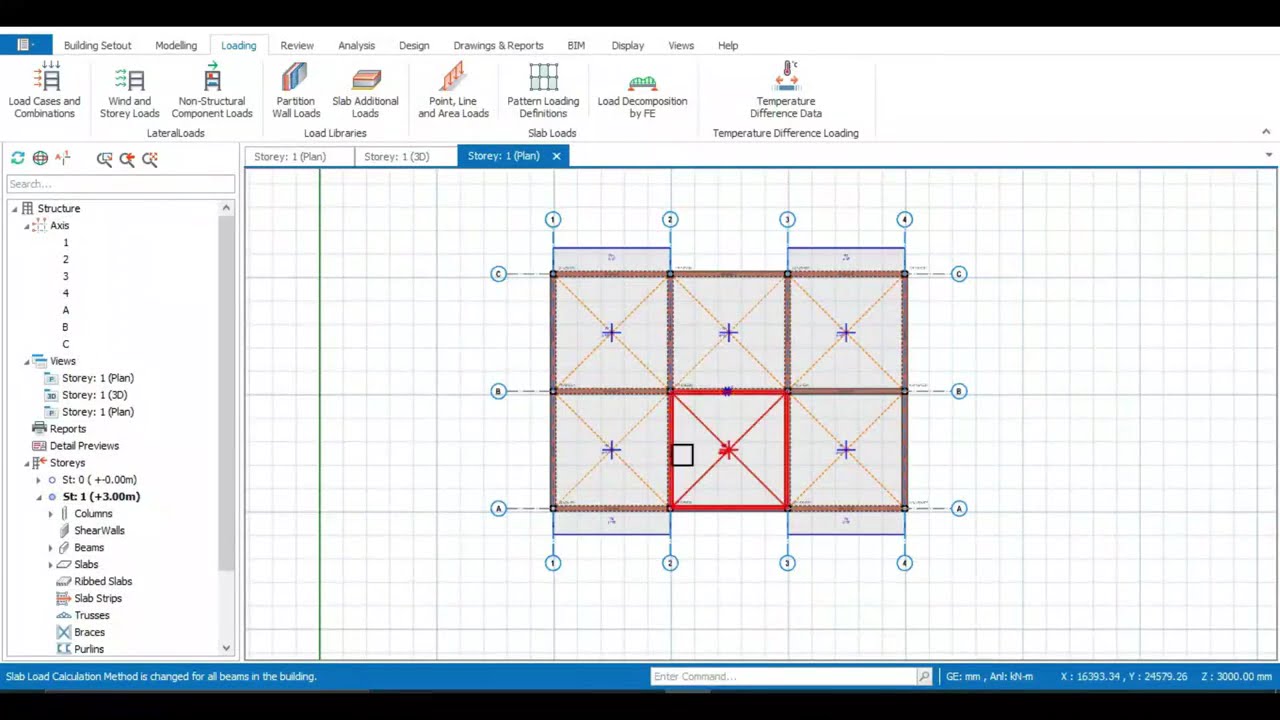1280x720 pixels.
Task: Open the view tabs overflow dropdown
Action: [1269, 155]
